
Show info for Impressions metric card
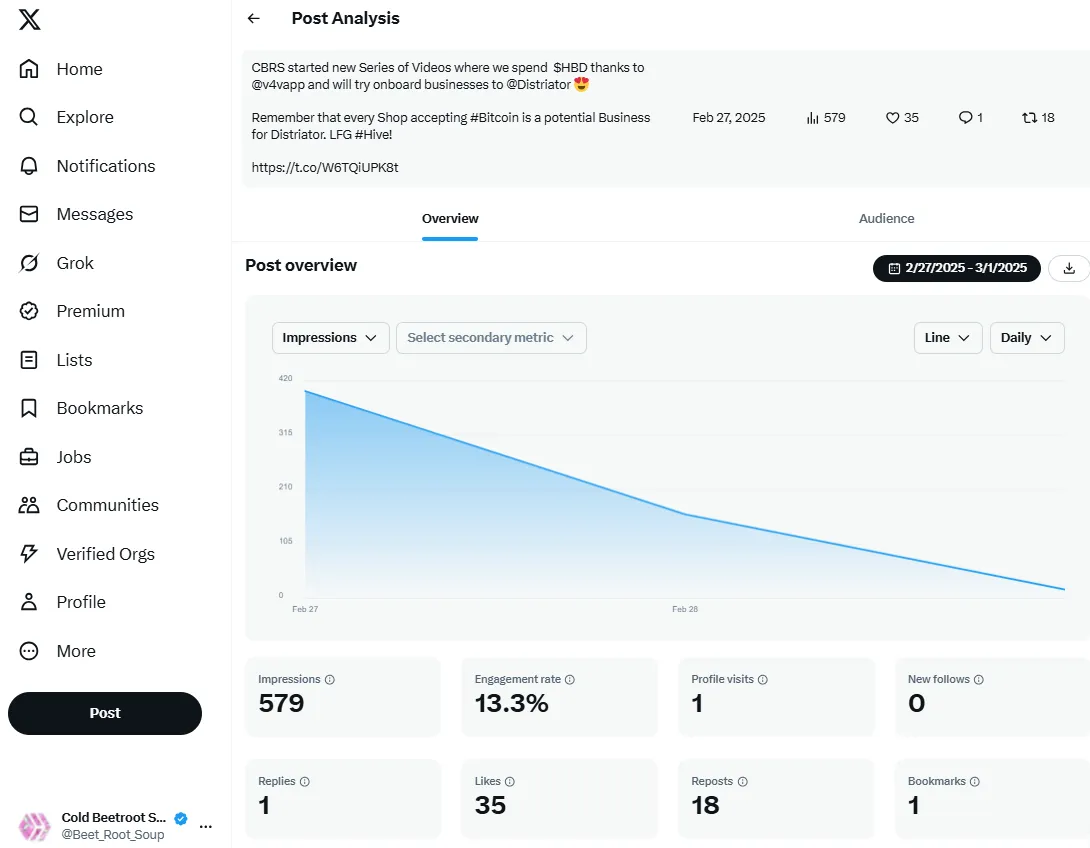(330, 680)
